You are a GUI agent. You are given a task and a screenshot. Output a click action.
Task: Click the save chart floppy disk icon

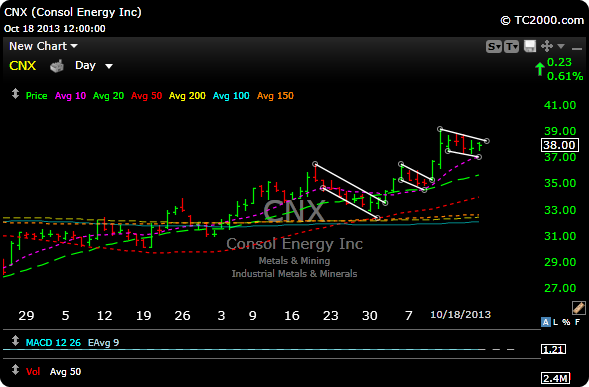(530, 46)
